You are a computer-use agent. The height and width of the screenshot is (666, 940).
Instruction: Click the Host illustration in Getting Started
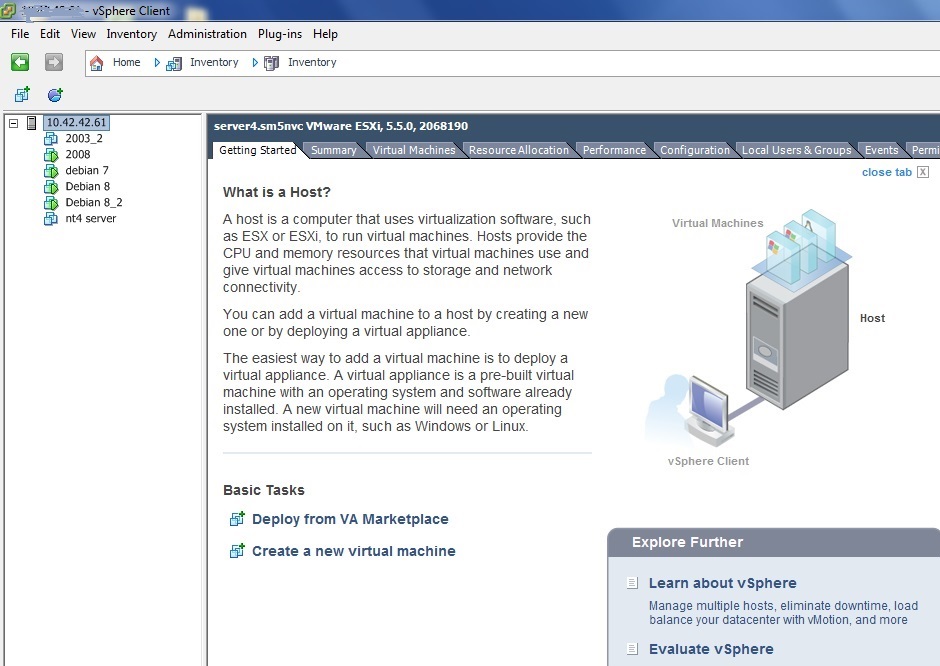coord(797,336)
